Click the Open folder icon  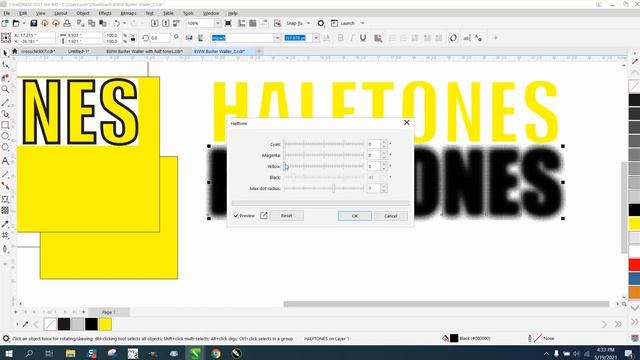[16, 23]
